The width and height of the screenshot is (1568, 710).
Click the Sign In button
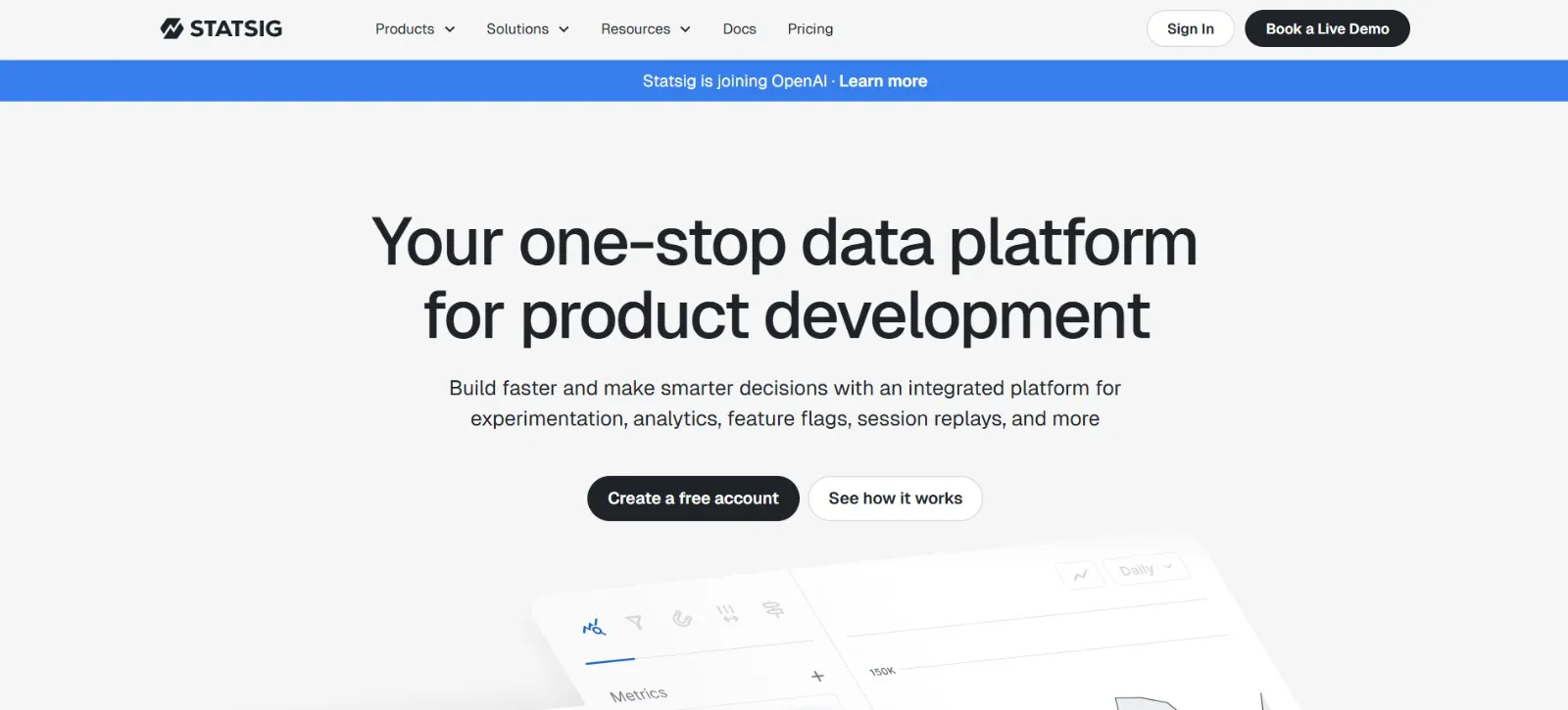click(x=1190, y=28)
